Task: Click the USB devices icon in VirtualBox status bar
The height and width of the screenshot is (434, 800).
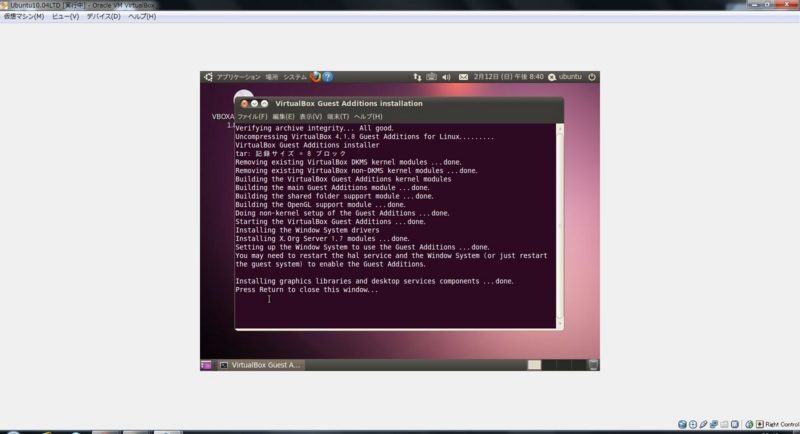Action: tap(703, 424)
